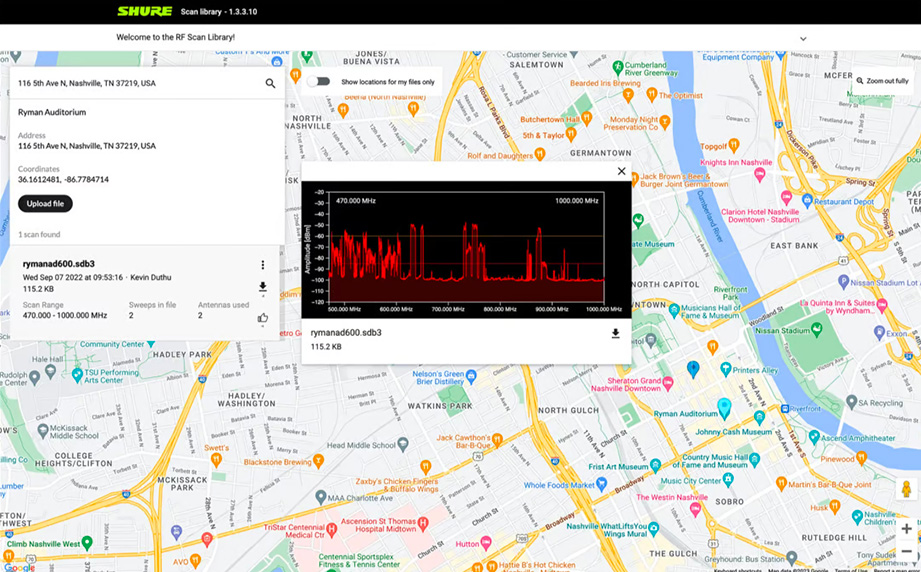
Task: Click the Blackstone Brewing restaurant marker
Action: point(318,460)
